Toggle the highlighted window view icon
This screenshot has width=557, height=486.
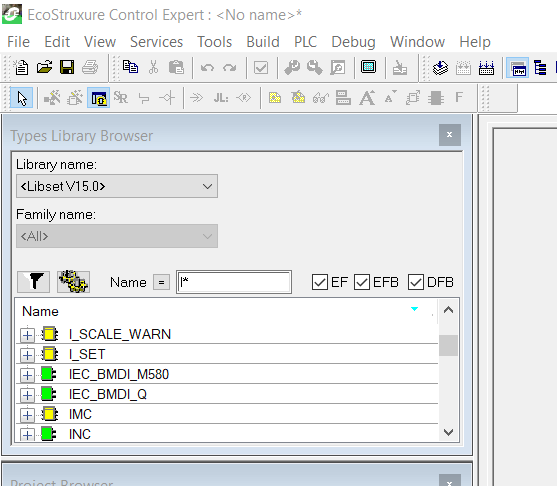click(518, 68)
